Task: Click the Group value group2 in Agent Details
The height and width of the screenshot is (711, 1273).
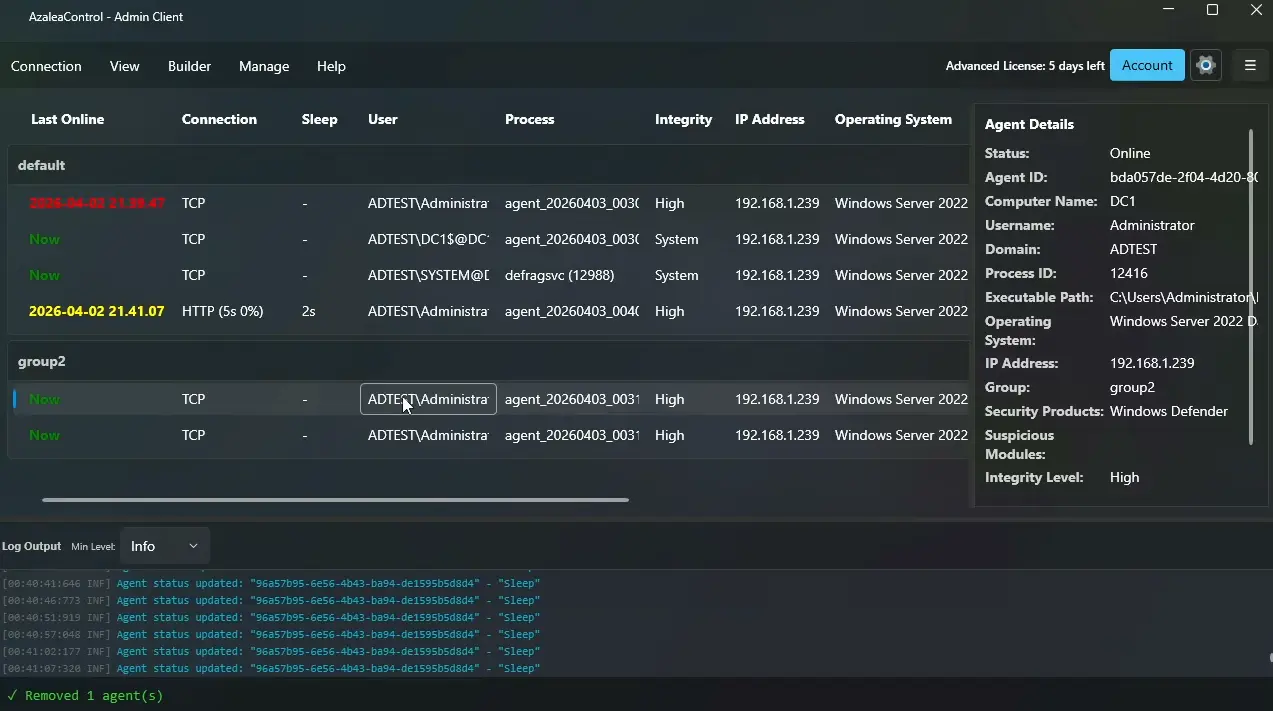Action: tap(1132, 387)
